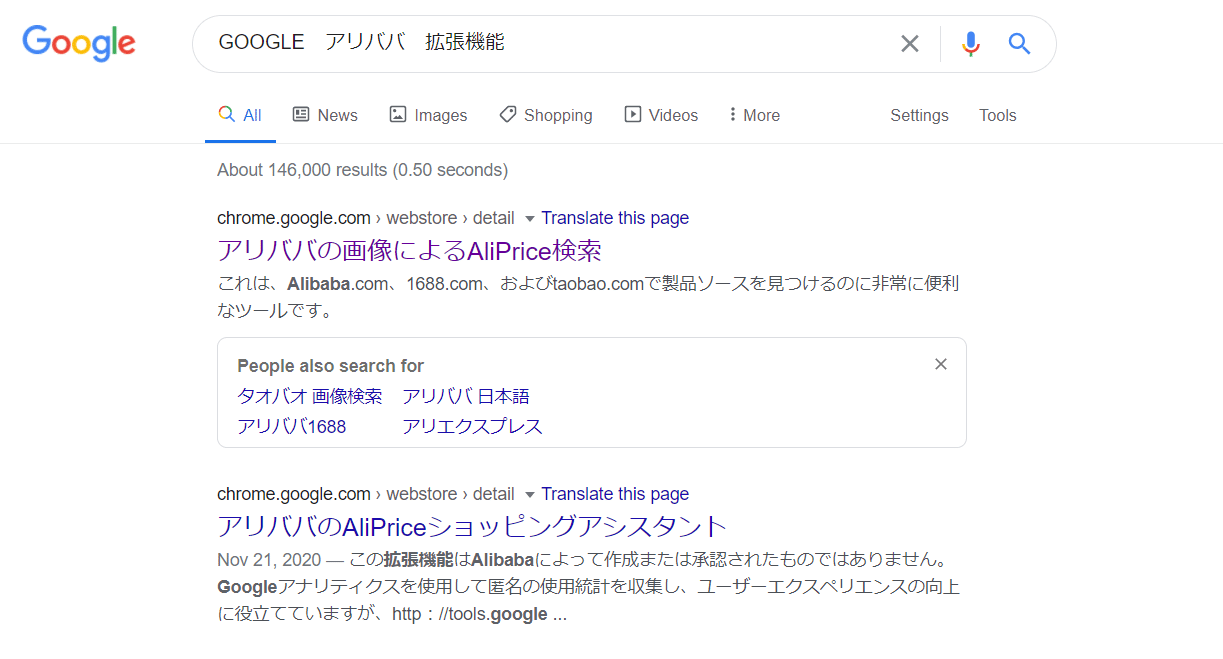Screen dimensions: 1223x659
Task: Open アリババのAliPriceショッピングアシスタント result
Action: coord(472,526)
